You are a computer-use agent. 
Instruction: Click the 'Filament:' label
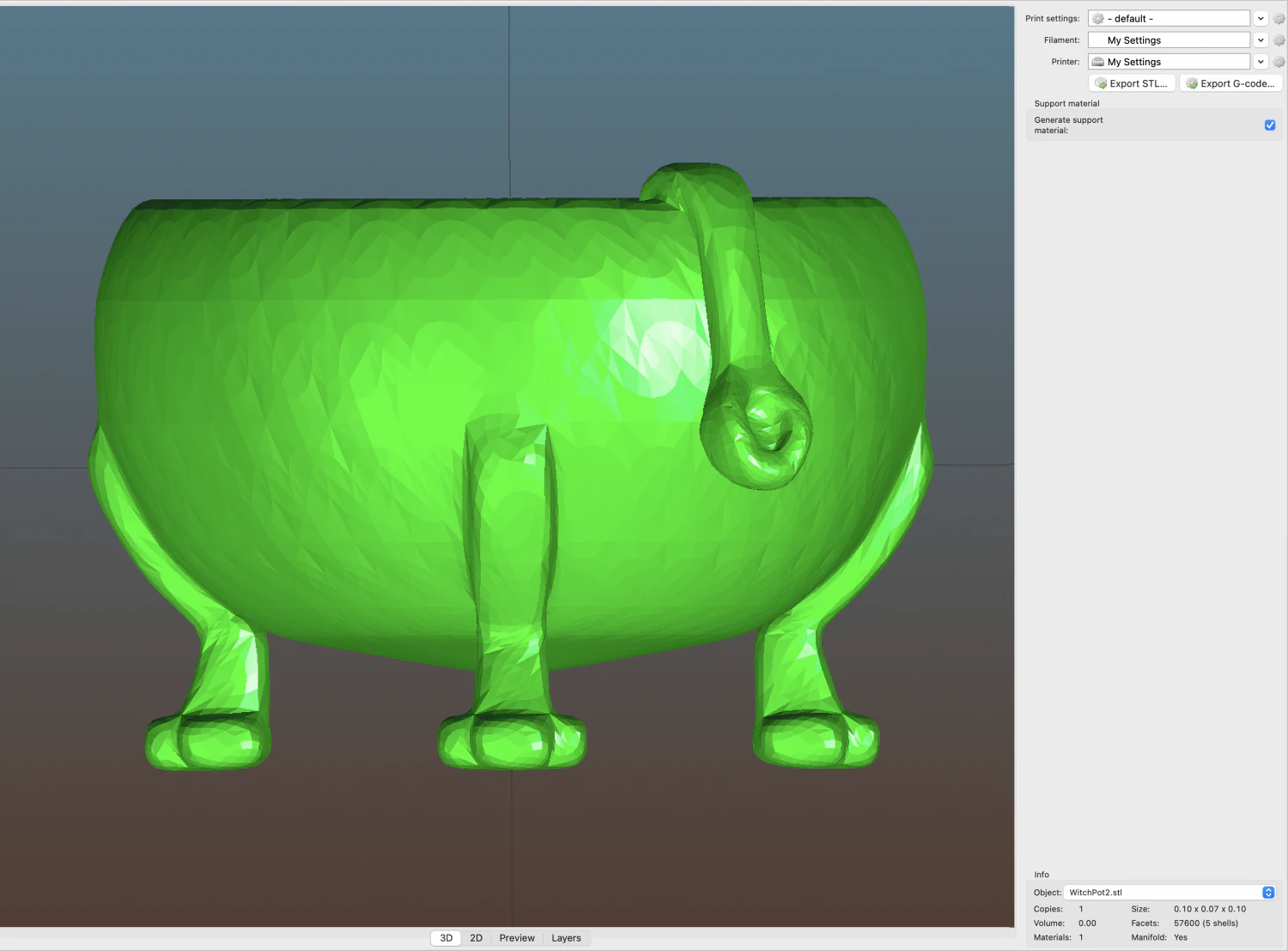(x=1062, y=40)
